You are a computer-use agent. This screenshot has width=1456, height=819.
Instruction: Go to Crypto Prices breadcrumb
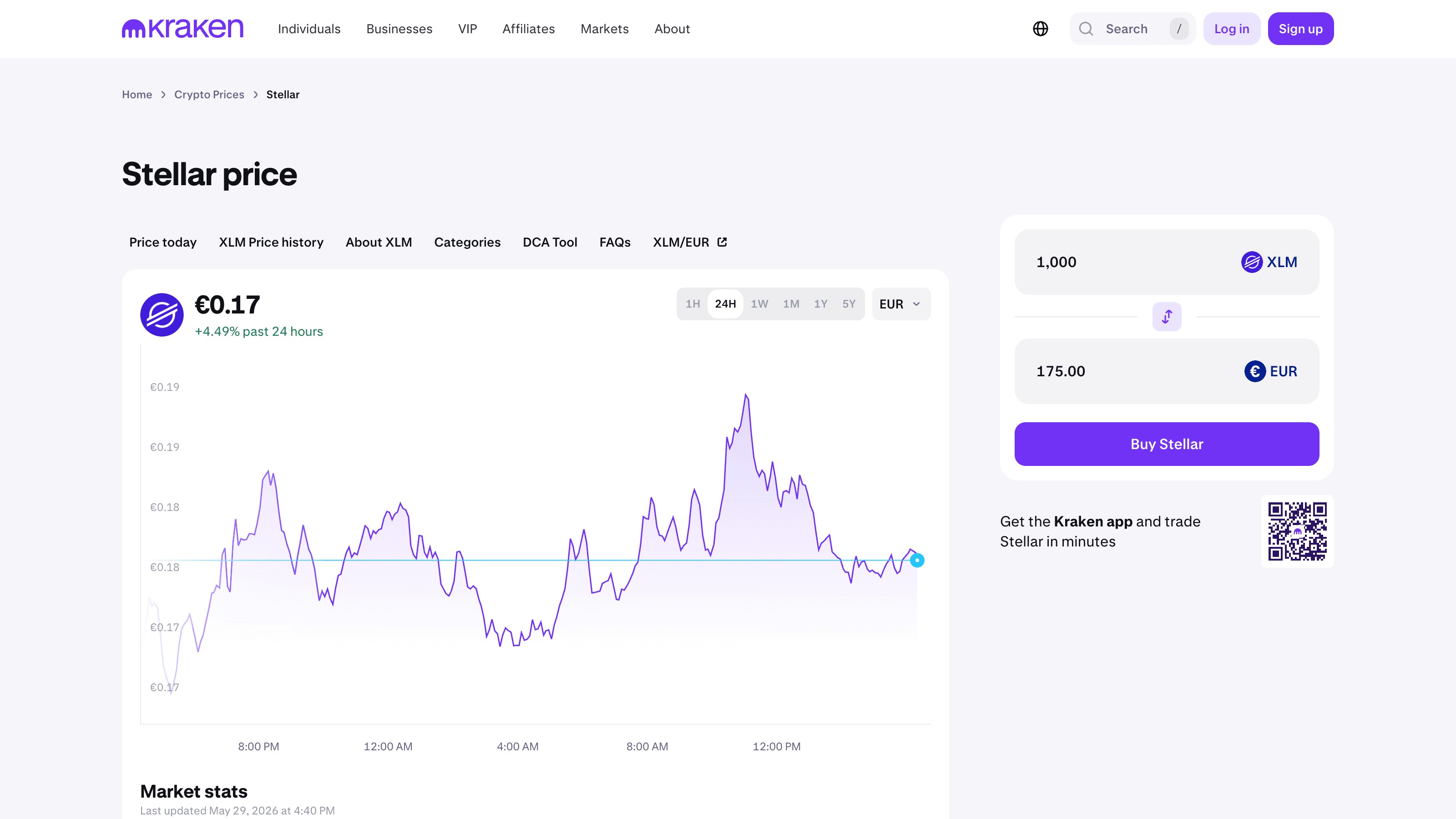209,94
